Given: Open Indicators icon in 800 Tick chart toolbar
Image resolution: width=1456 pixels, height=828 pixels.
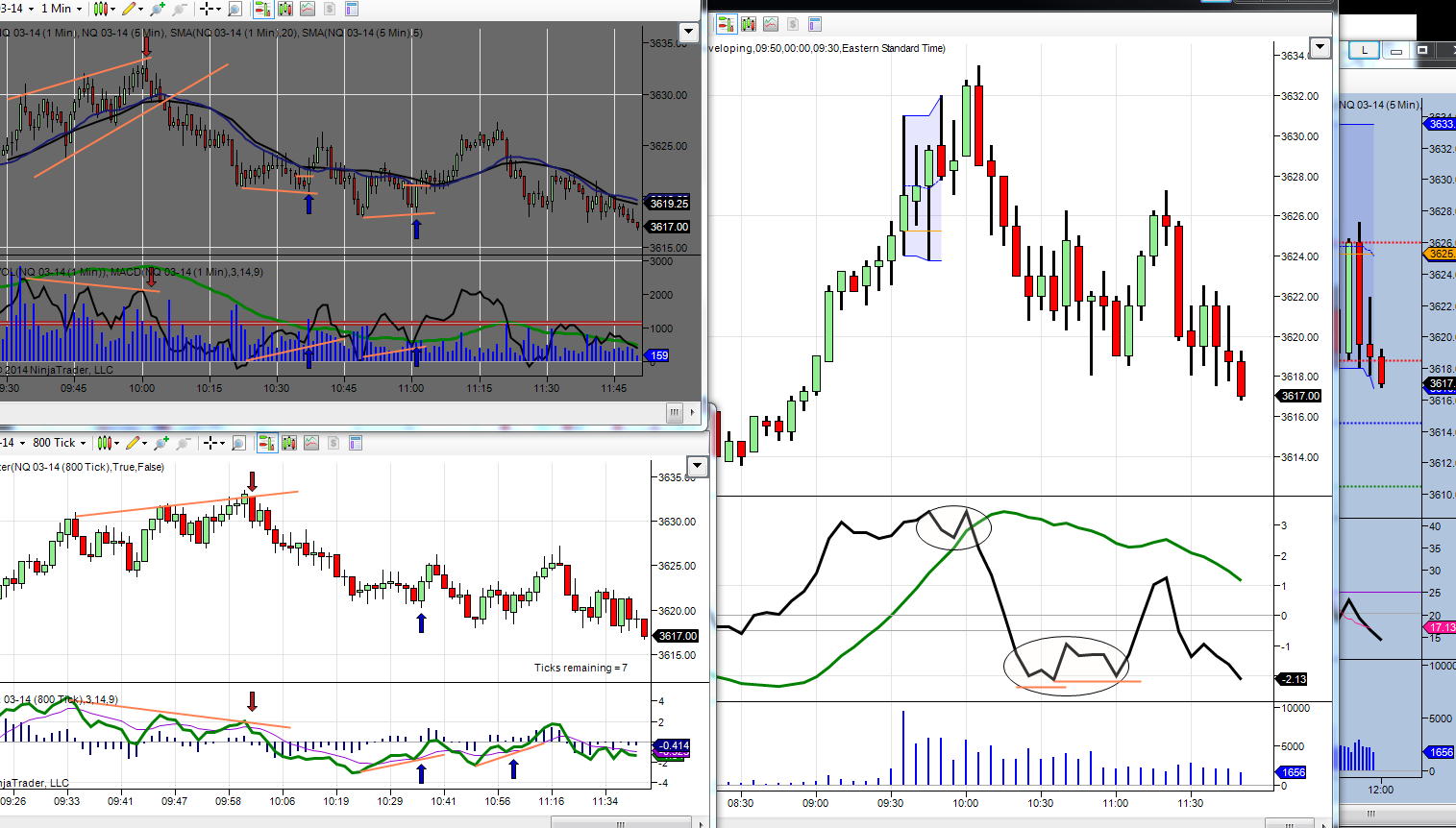Looking at the screenshot, I should pyautogui.click(x=311, y=443).
